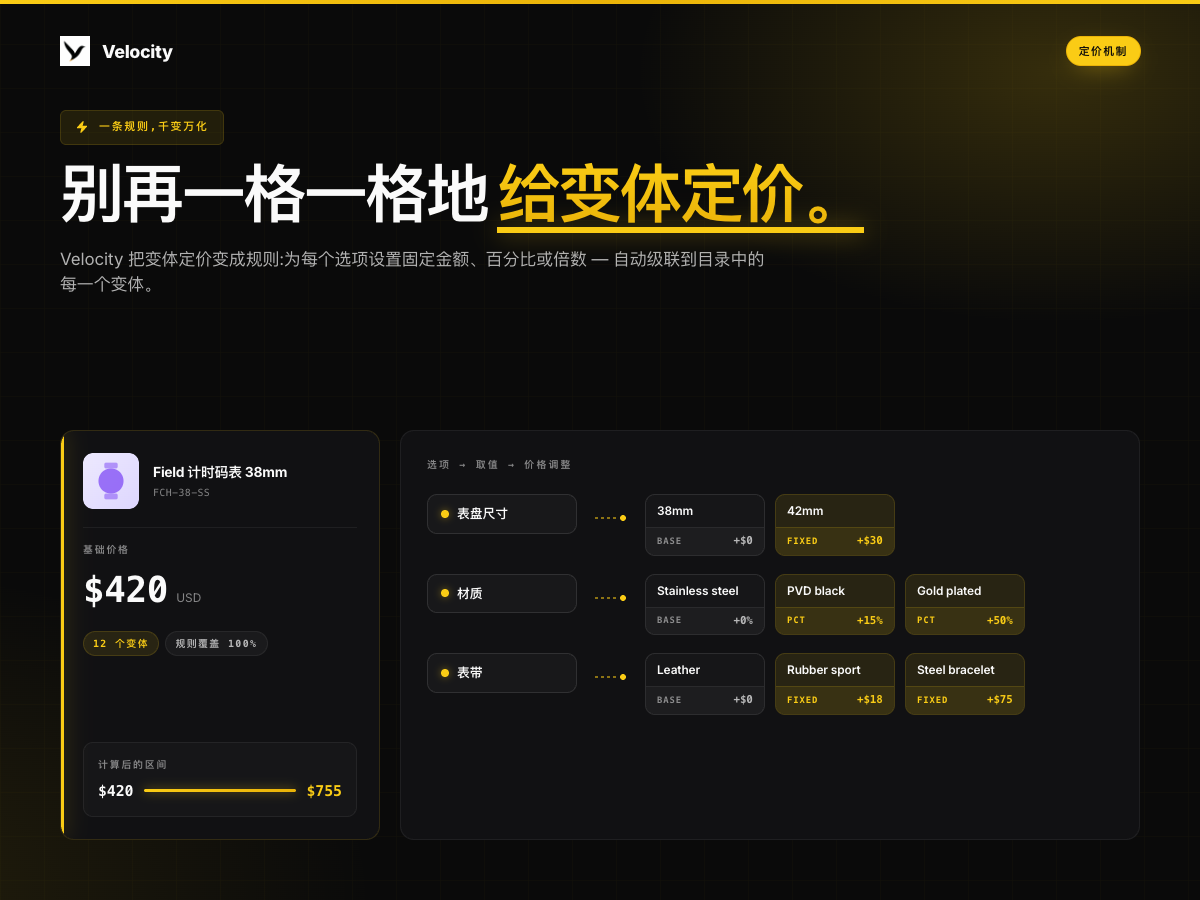Screen dimensions: 1200x900
Task: Select the Field 计时码表 38mm title
Action: 220,472
